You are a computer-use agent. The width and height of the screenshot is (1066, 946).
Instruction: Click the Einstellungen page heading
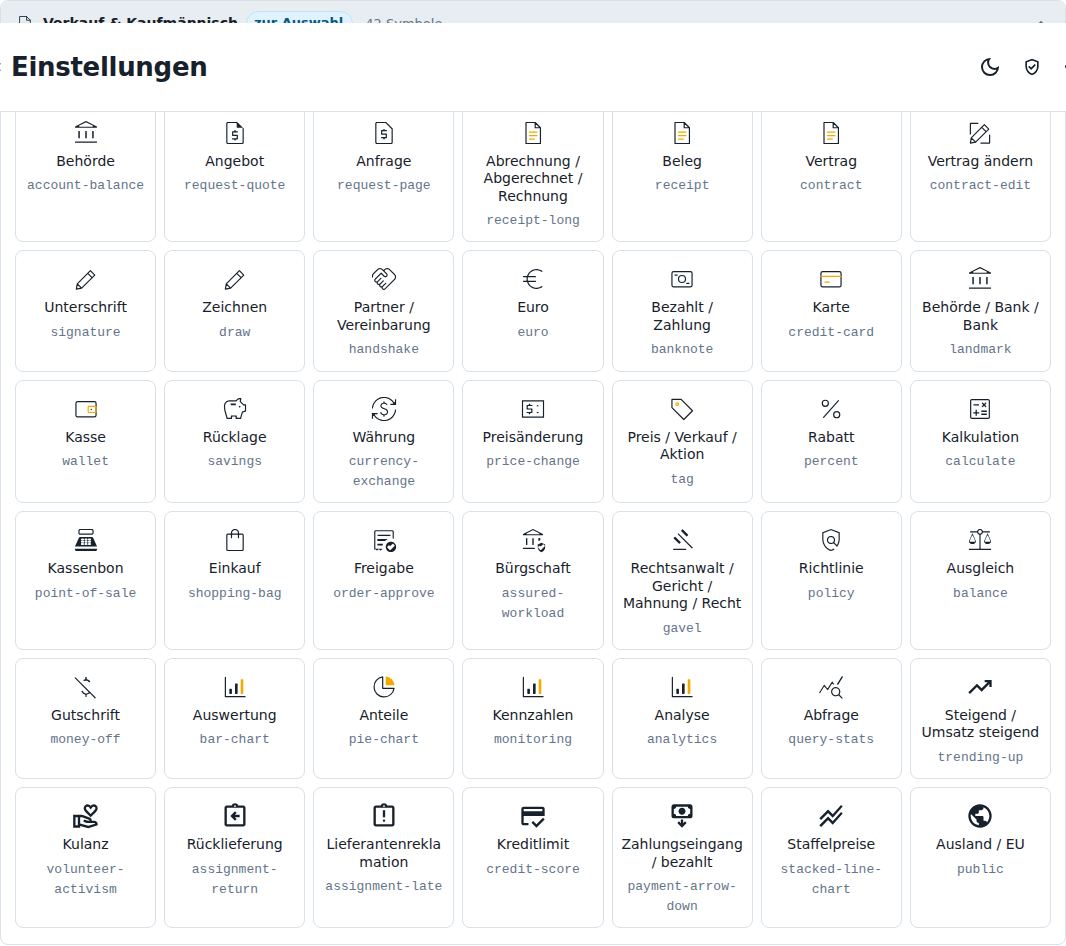(x=109, y=67)
